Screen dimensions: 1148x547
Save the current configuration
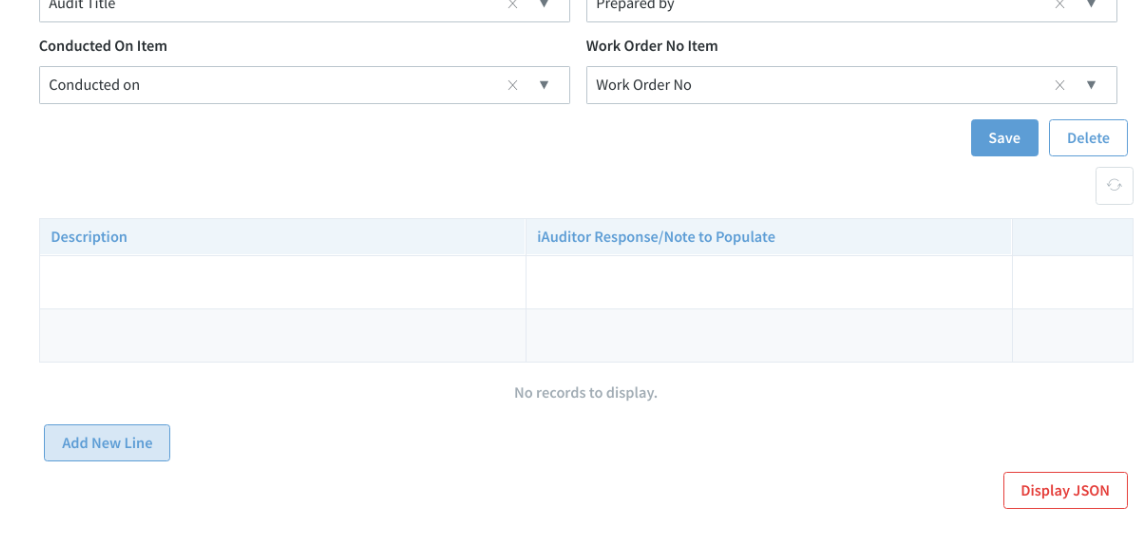pos(1004,138)
